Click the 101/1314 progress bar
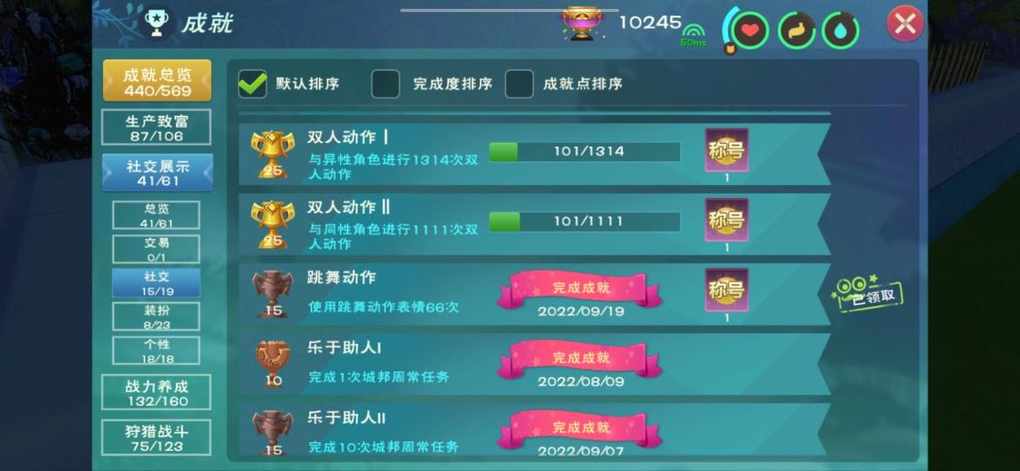The width and height of the screenshot is (1020, 471). [x=584, y=152]
